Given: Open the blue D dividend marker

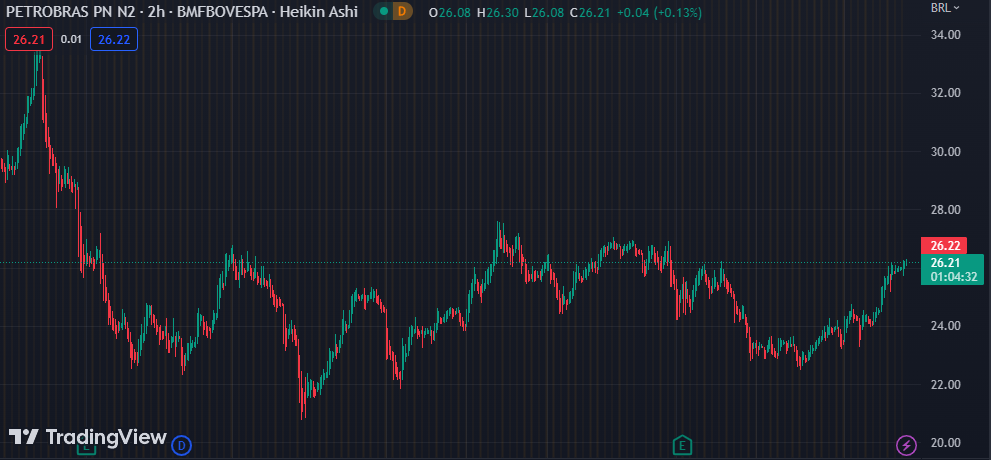Looking at the screenshot, I should (181, 445).
